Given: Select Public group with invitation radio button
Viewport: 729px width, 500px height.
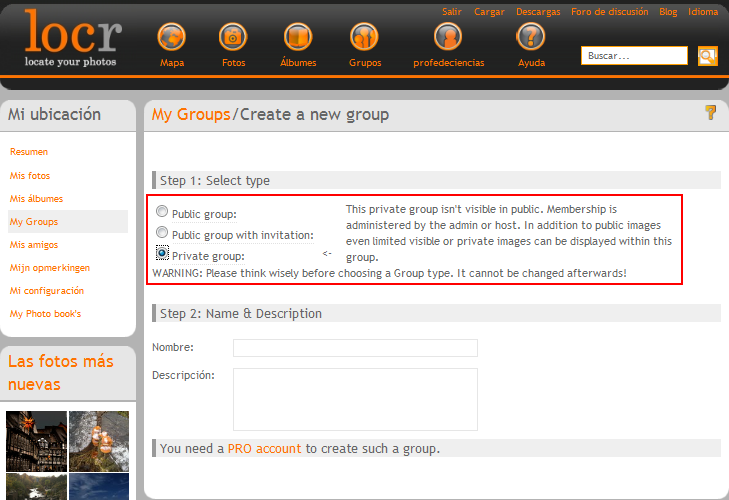Looking at the screenshot, I should (x=162, y=232).
